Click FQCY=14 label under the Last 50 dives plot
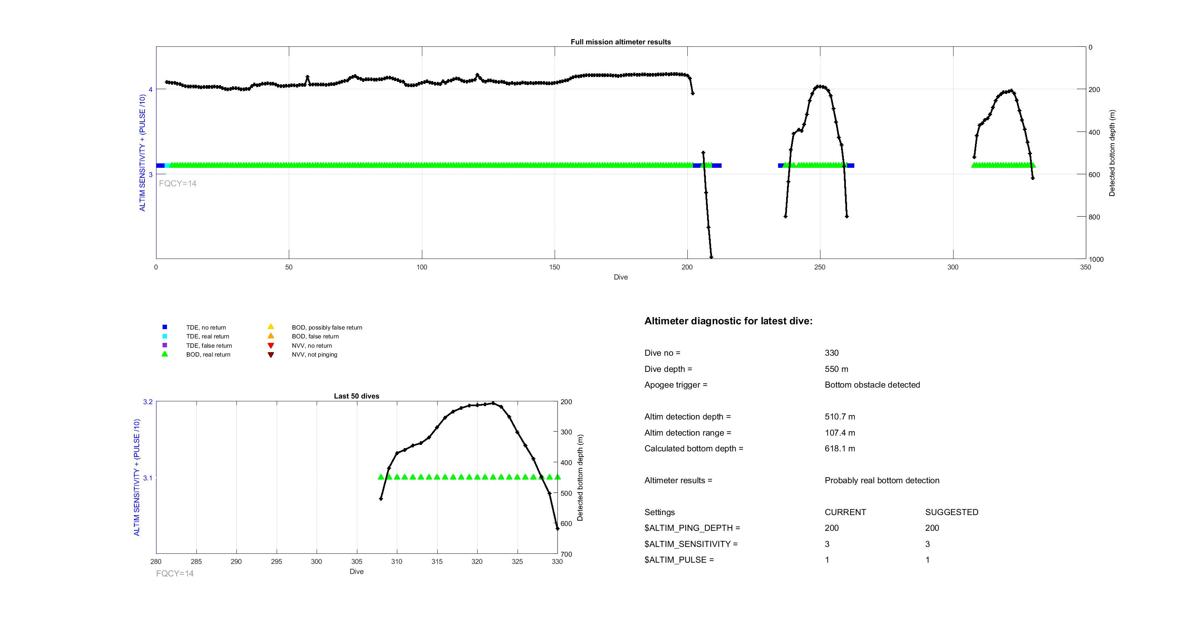Viewport: 1200px width, 622px height. [x=175, y=573]
